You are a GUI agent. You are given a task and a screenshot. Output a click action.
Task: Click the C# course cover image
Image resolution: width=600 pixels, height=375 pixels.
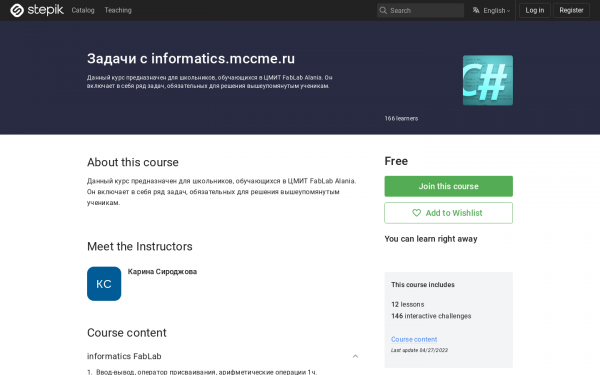click(x=488, y=80)
